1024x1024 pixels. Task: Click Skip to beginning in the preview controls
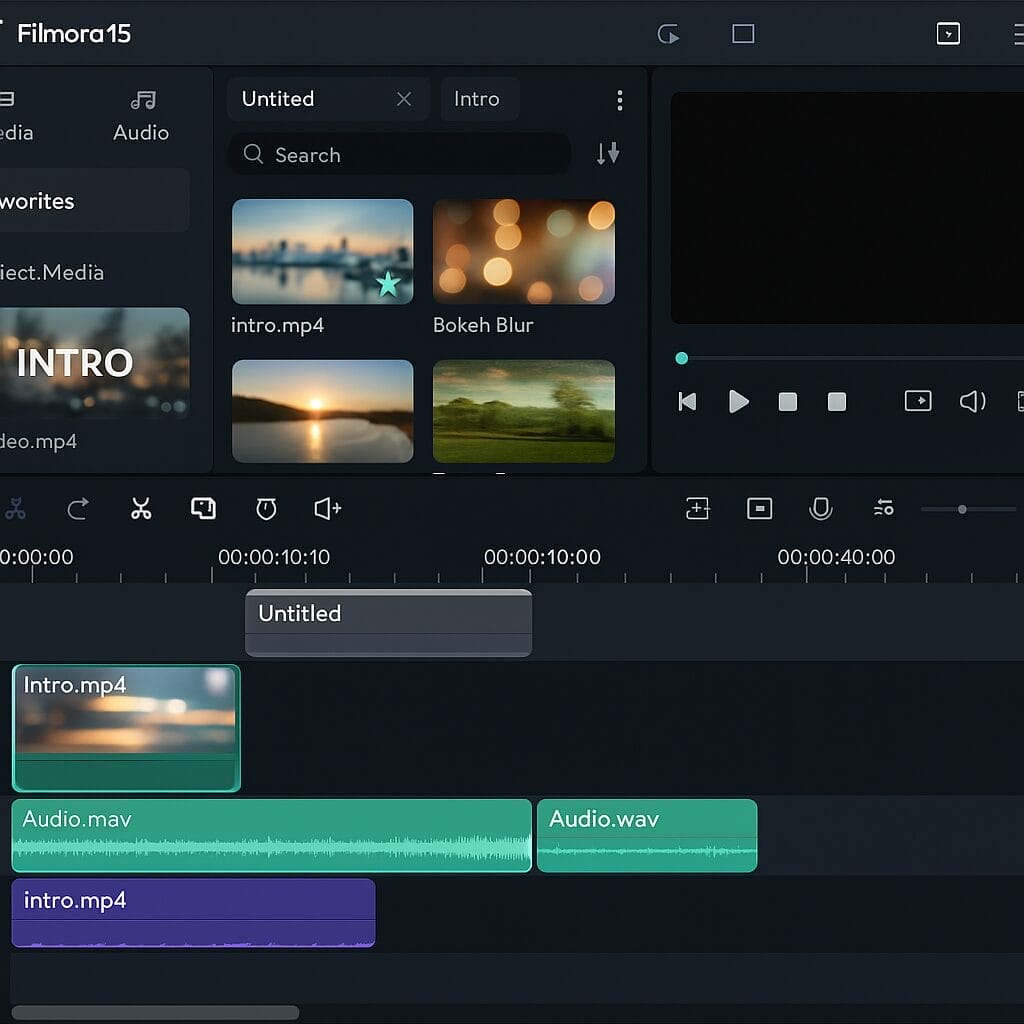(687, 401)
